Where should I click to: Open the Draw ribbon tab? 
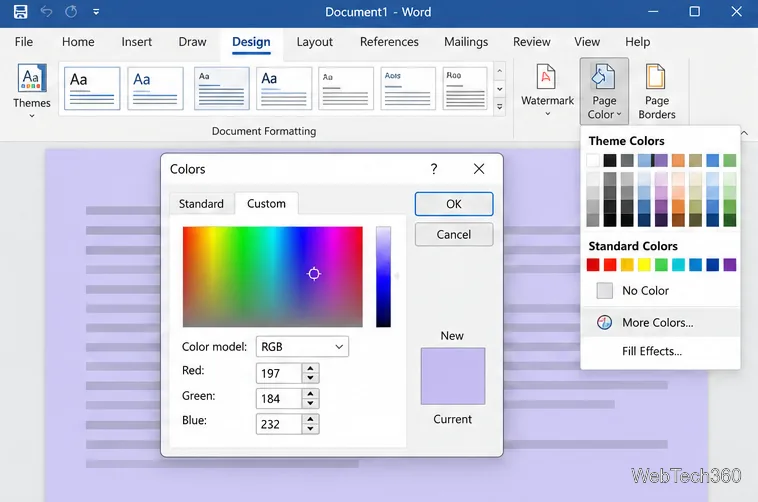tap(192, 42)
